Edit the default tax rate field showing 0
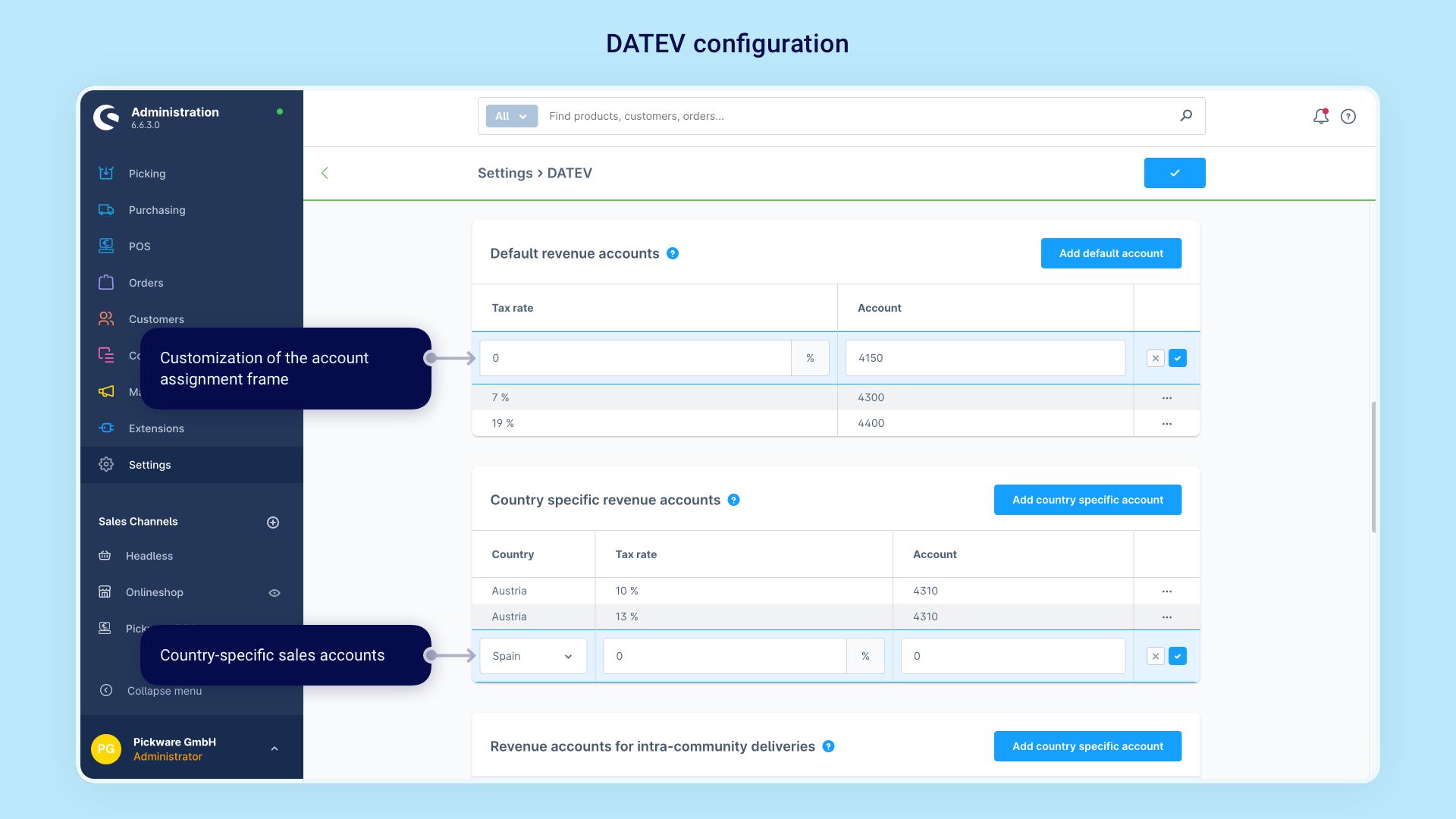This screenshot has height=819, width=1456. 635,358
